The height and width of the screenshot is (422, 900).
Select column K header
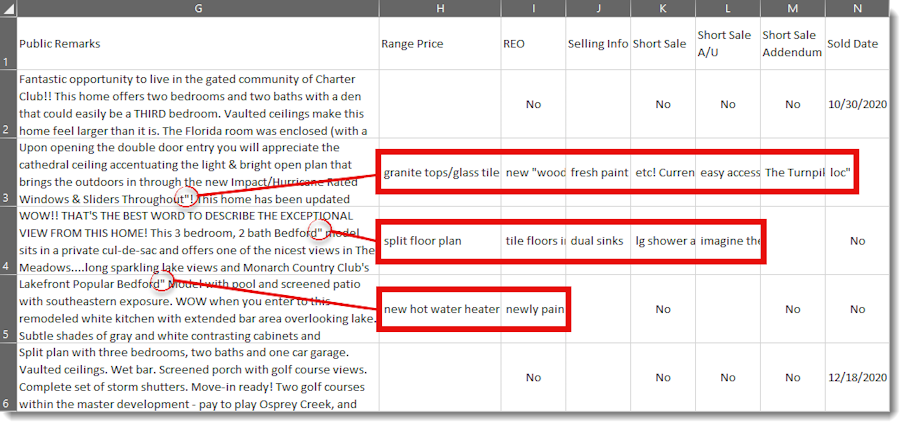(663, 8)
